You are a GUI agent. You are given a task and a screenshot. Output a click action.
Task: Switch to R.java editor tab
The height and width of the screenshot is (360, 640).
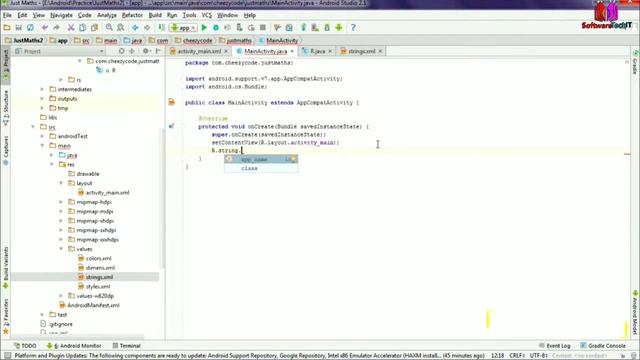pyautogui.click(x=317, y=51)
